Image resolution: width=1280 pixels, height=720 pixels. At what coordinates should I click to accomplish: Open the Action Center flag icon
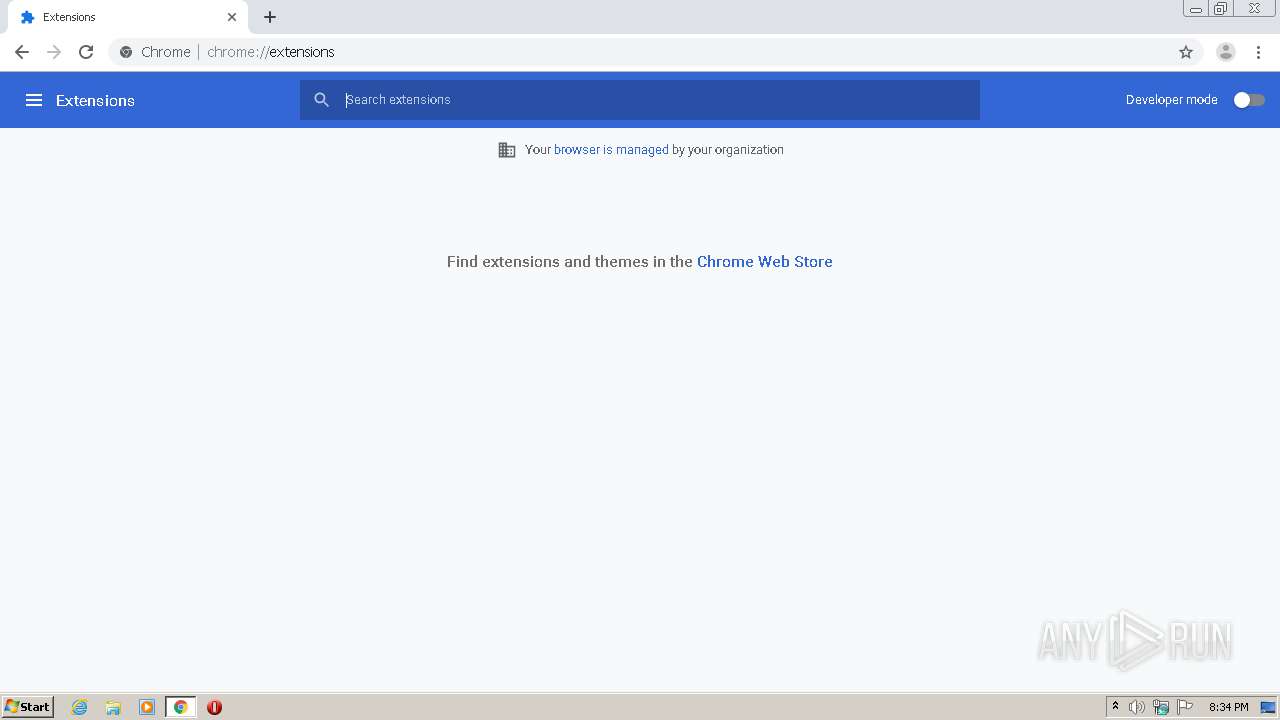click(1185, 707)
